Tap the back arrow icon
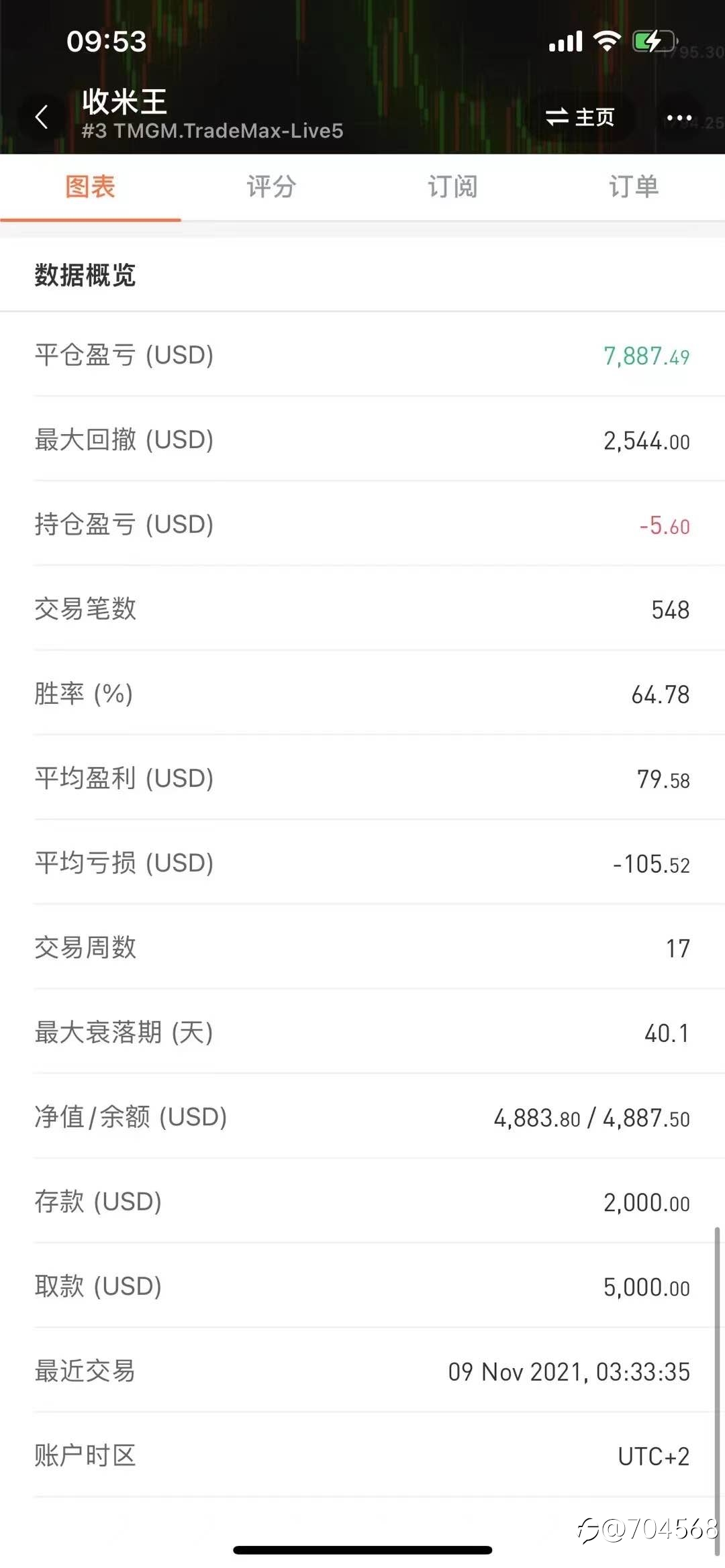The width and height of the screenshot is (725, 1568). click(x=42, y=117)
